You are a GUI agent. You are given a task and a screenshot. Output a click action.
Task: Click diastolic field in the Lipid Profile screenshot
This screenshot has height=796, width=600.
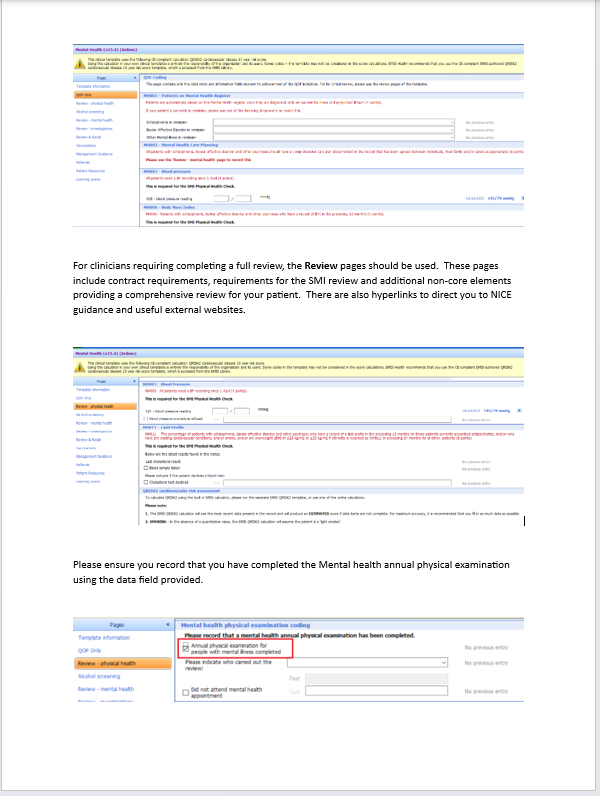tap(242, 411)
